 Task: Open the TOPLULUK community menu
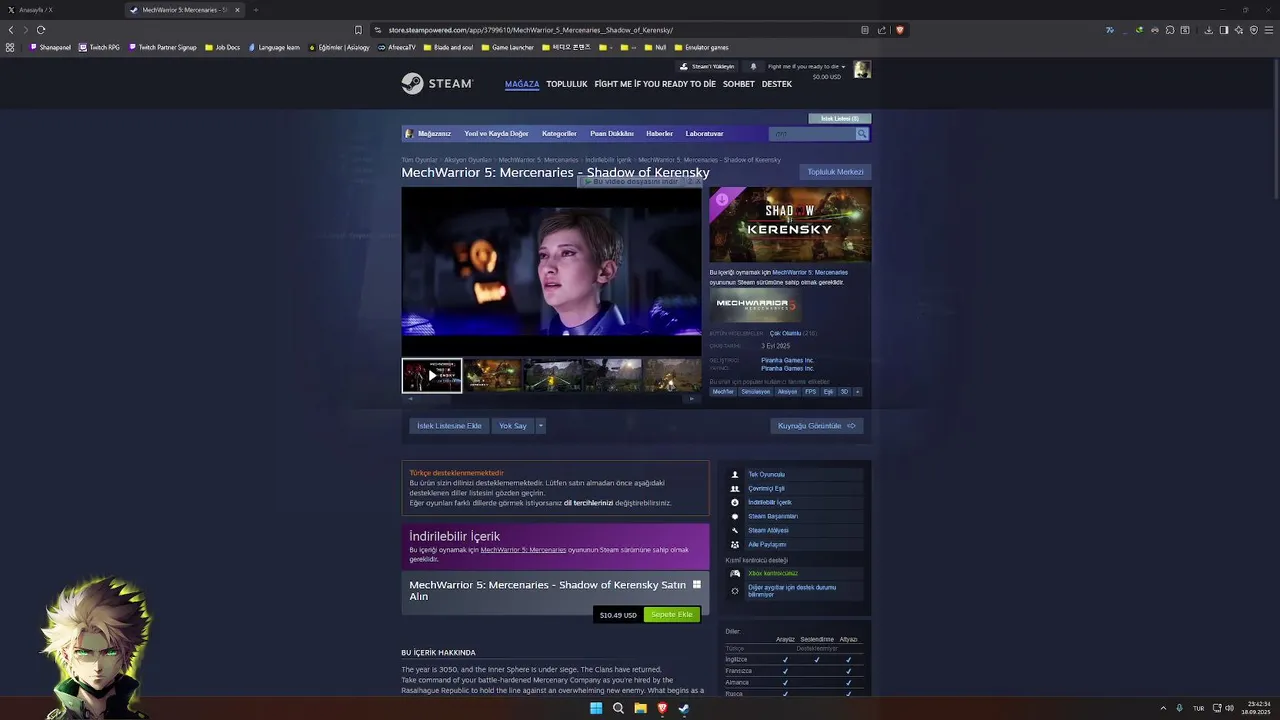coord(567,84)
